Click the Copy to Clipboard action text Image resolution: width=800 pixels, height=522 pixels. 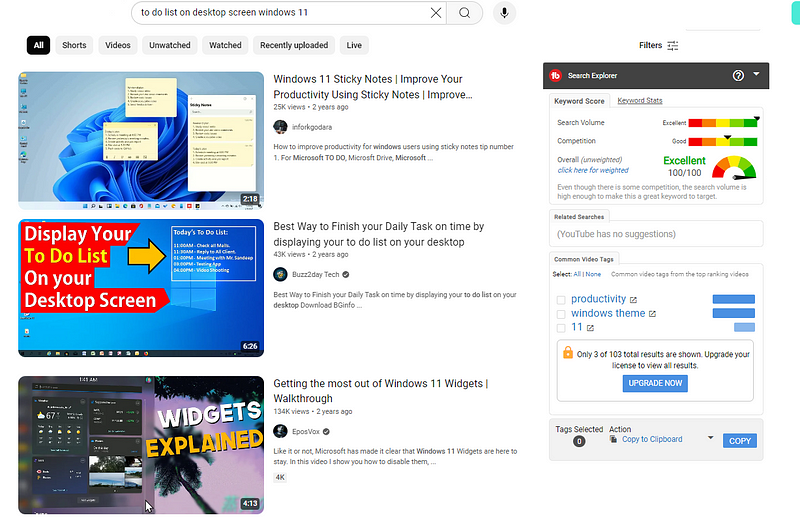(x=652, y=439)
